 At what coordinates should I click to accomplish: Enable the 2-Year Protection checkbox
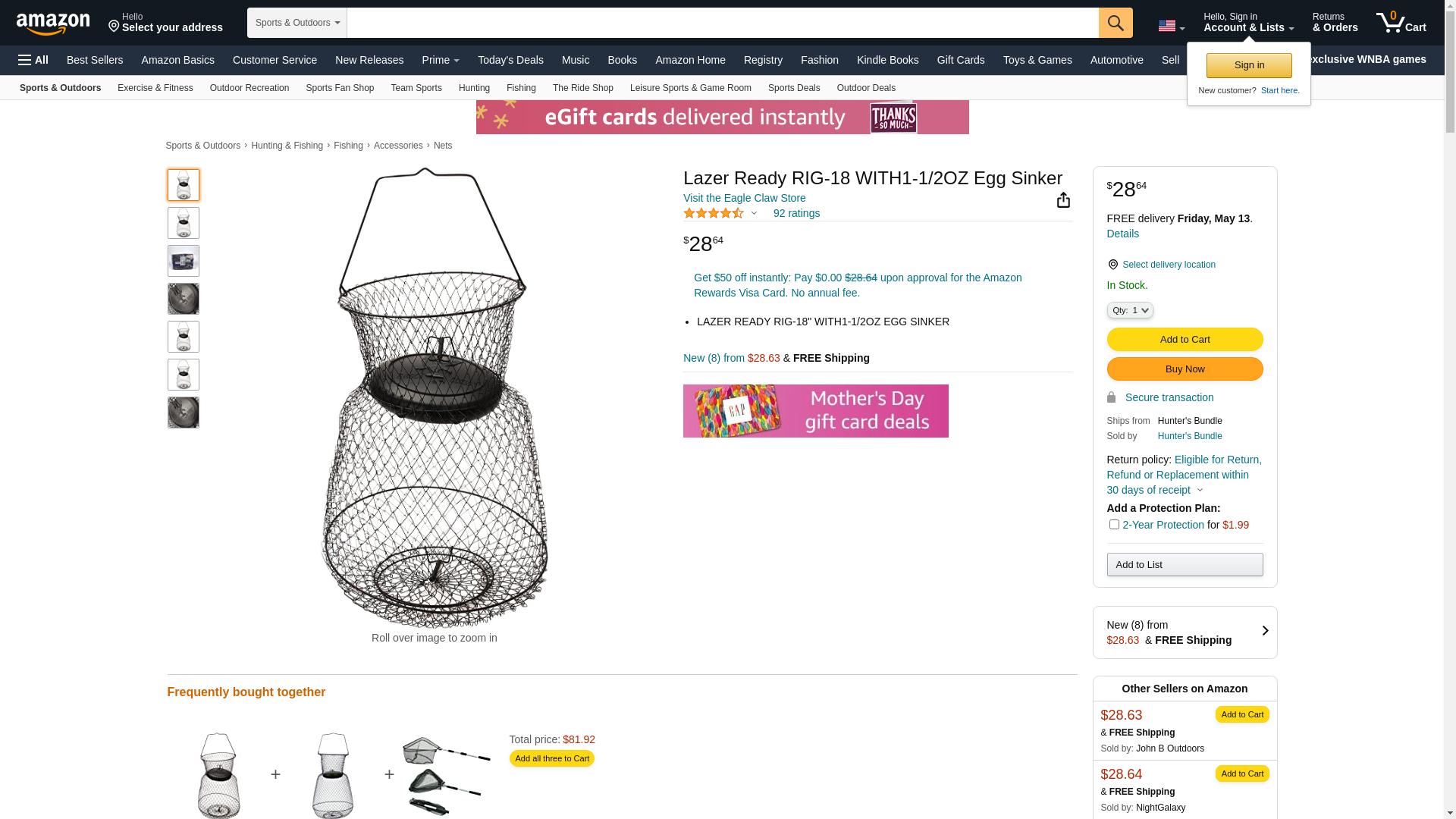1114,525
